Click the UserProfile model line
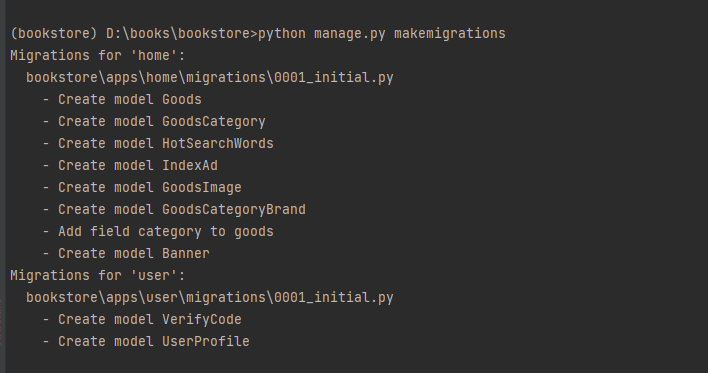708x373 pixels. point(146,341)
